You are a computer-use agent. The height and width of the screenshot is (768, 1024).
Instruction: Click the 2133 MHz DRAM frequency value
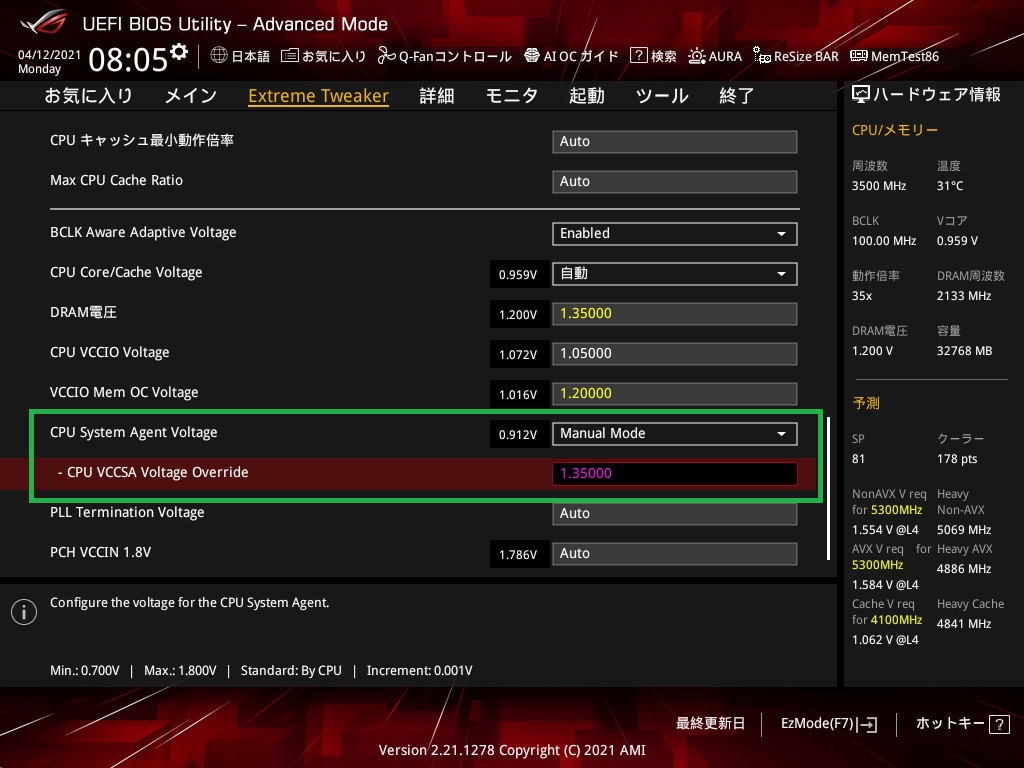[x=964, y=296]
